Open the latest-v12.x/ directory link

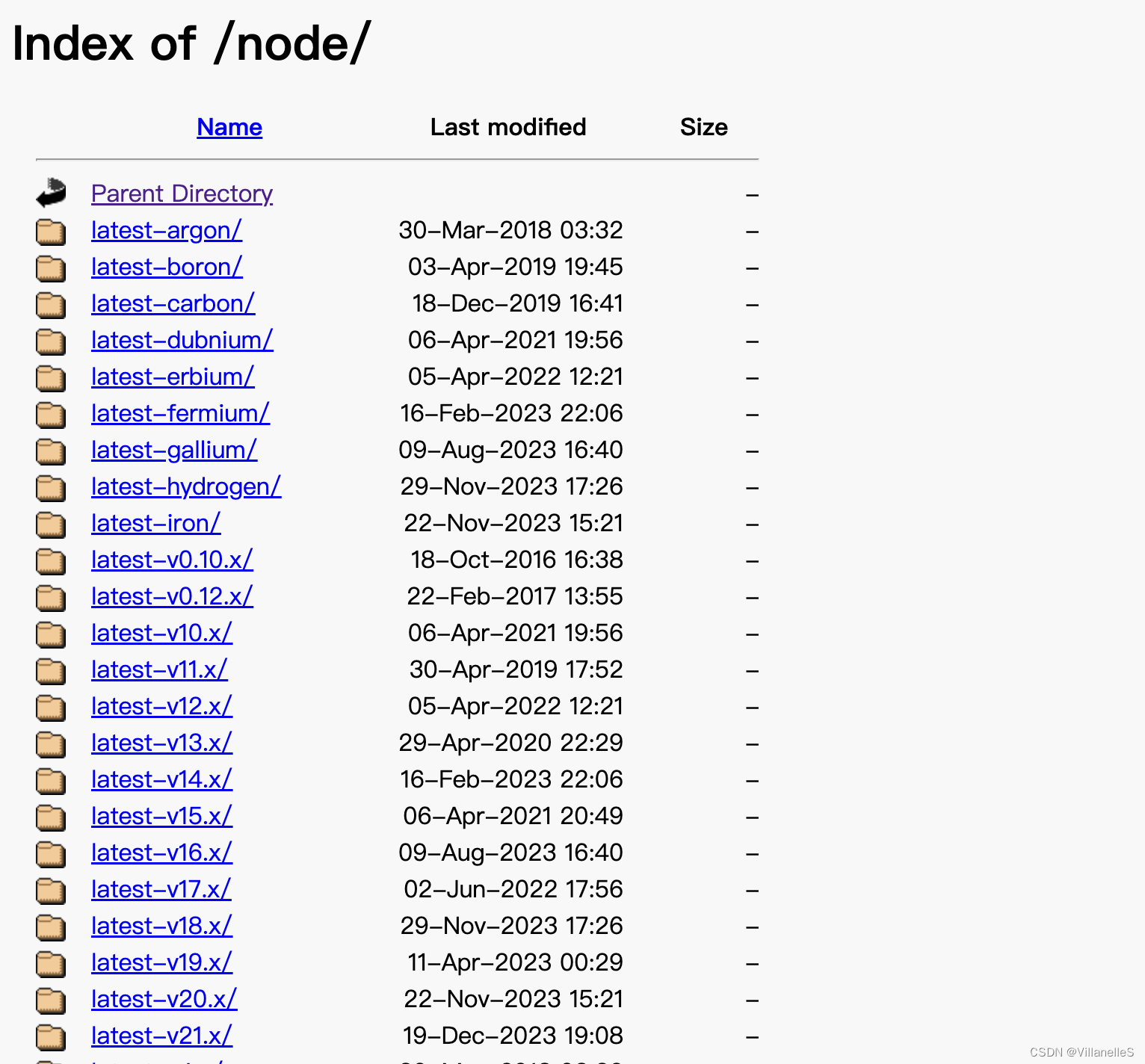click(x=161, y=706)
